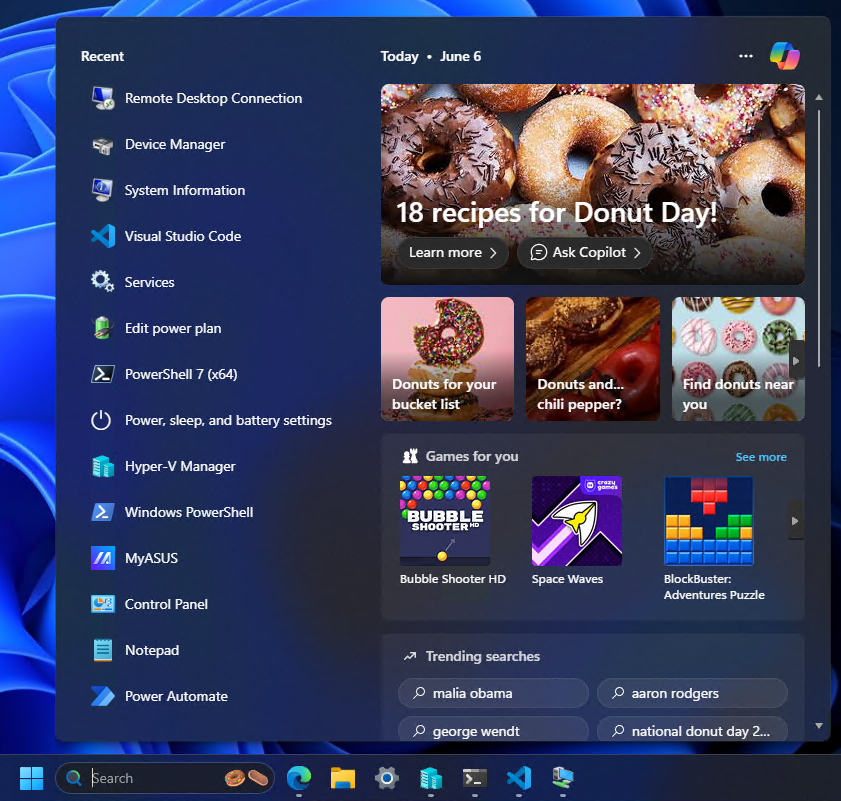Click the Copilot logo icon
The width and height of the screenshot is (841, 801).
(784, 56)
